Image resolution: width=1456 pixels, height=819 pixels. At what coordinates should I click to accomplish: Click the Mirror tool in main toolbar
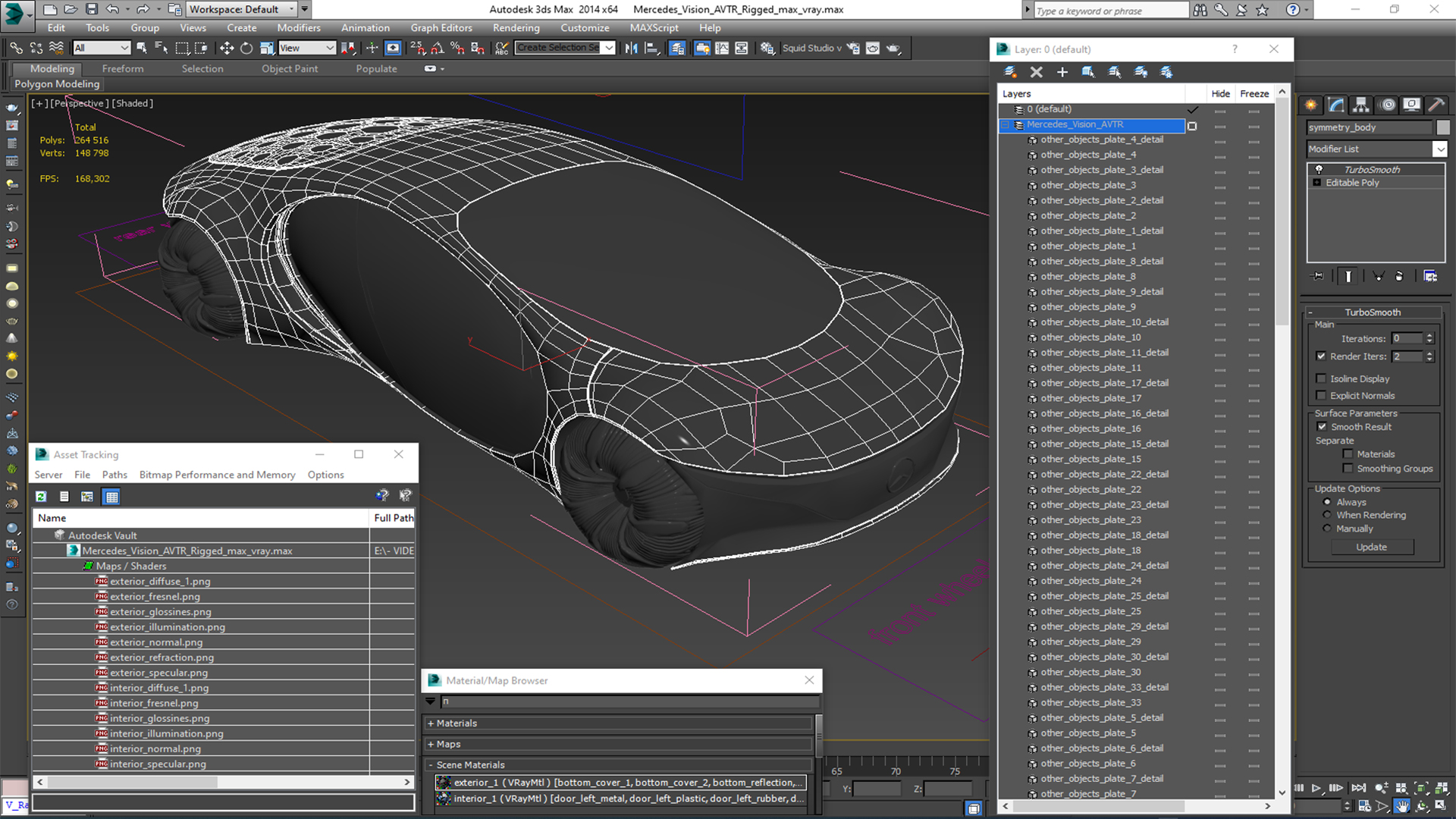pyautogui.click(x=631, y=48)
